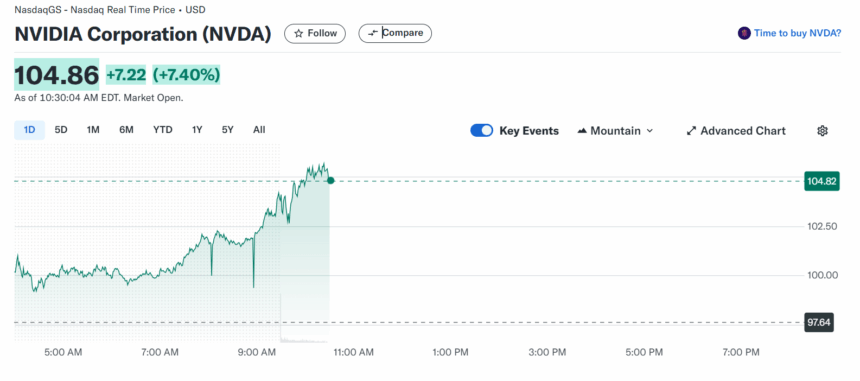Switch to the 1M range
The width and height of the screenshot is (860, 381).
pyautogui.click(x=93, y=130)
